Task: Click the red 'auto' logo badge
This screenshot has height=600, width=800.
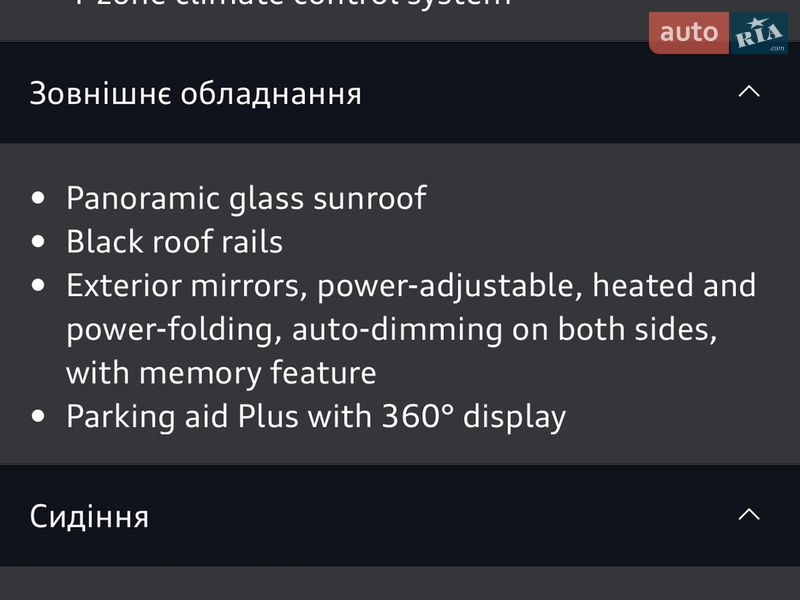Action: click(689, 33)
